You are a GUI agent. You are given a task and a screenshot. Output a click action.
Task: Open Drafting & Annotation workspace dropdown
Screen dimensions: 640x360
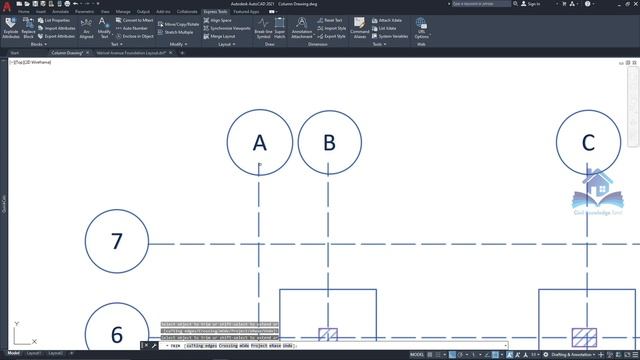coord(574,355)
